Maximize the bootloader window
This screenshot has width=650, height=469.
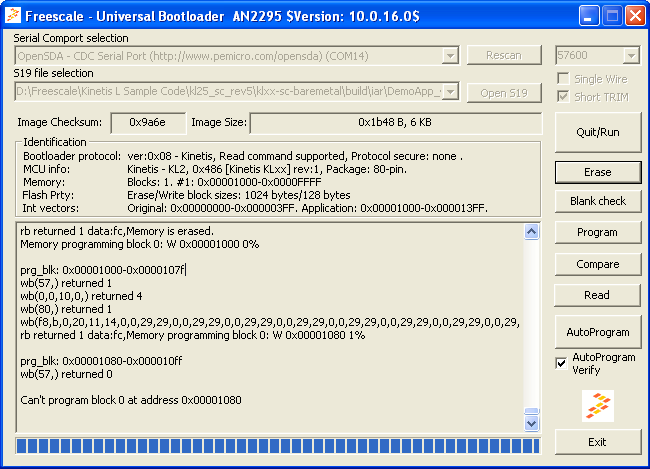point(612,16)
